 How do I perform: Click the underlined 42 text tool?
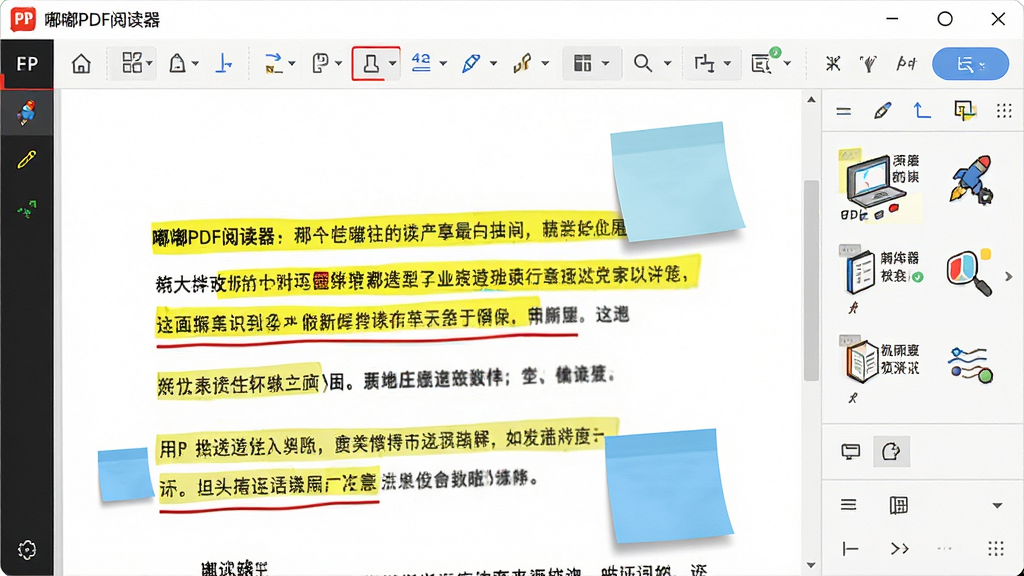coord(421,63)
